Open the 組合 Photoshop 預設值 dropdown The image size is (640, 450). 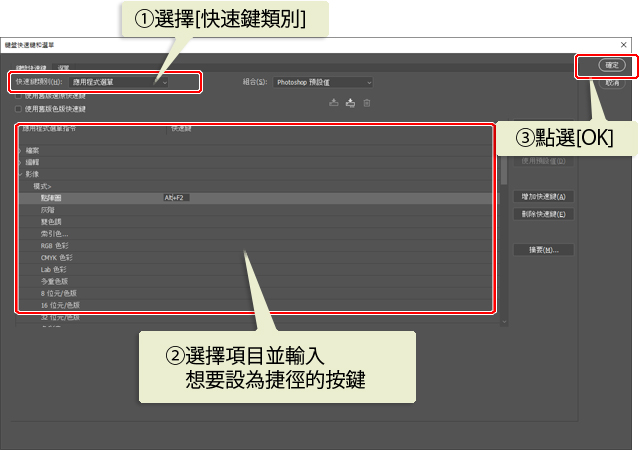pos(322,82)
